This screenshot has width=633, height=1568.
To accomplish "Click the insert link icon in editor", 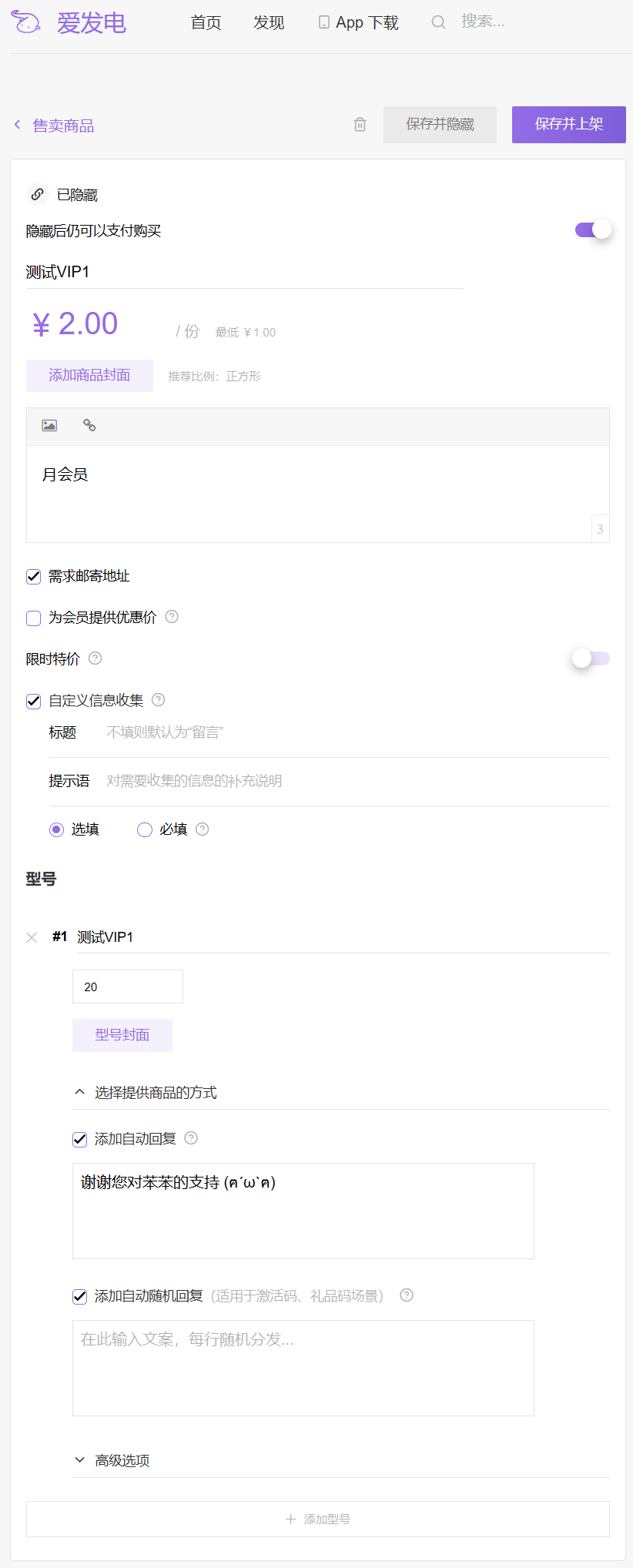I will [89, 426].
